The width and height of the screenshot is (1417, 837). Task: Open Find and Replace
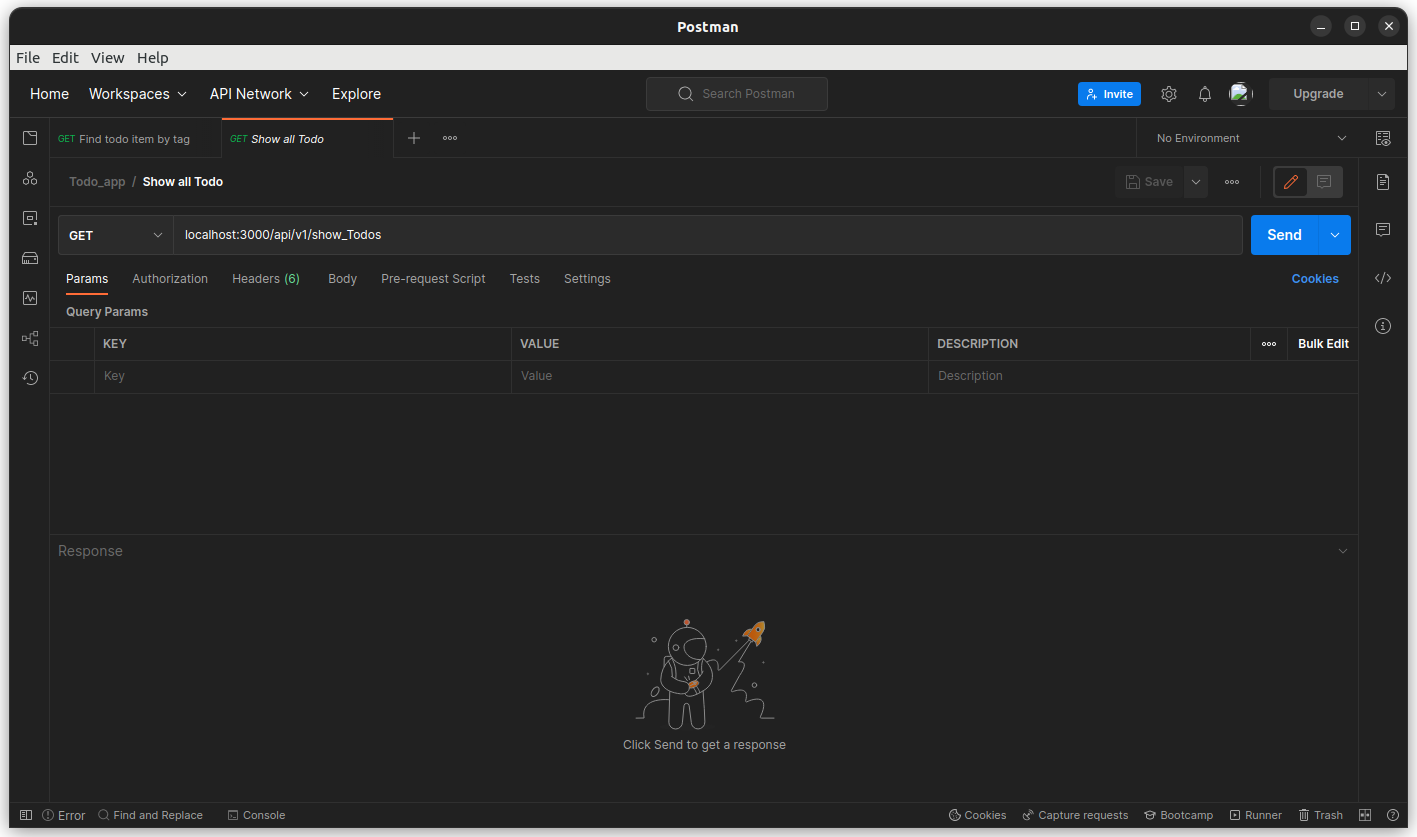[x=150, y=815]
